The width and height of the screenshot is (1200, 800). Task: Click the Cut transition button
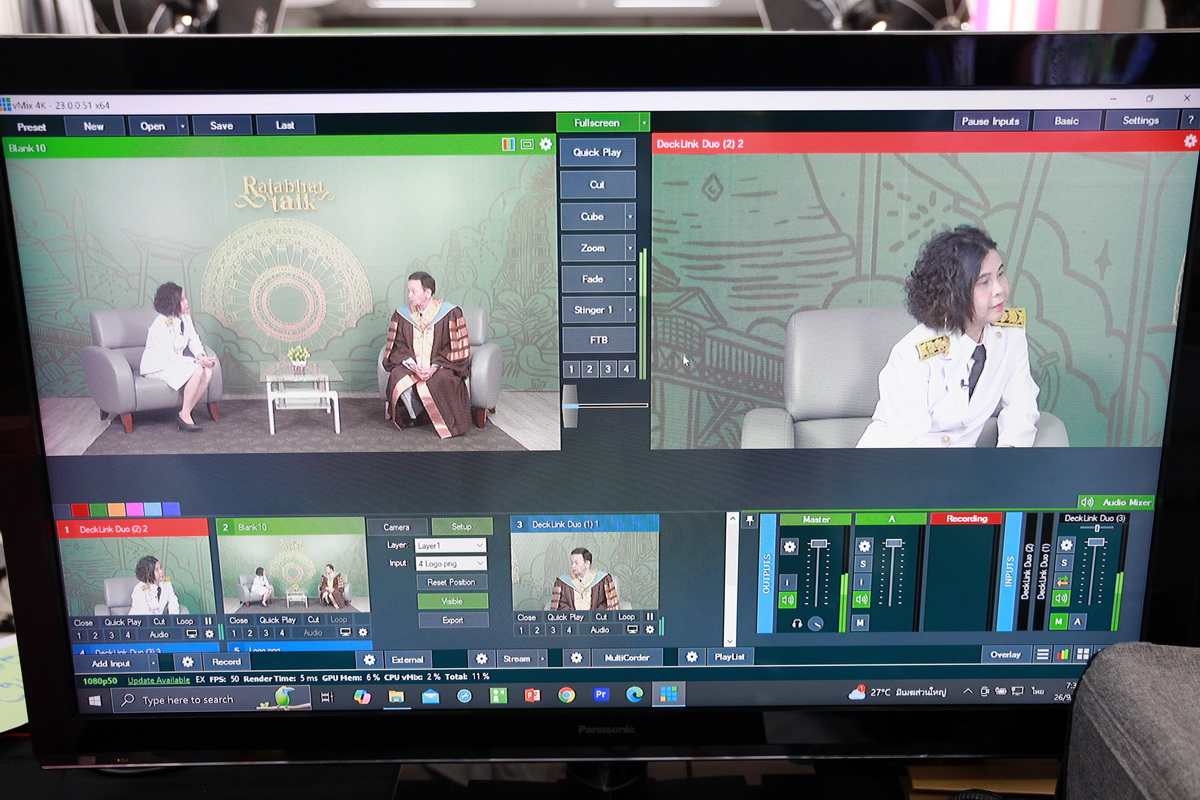point(597,184)
